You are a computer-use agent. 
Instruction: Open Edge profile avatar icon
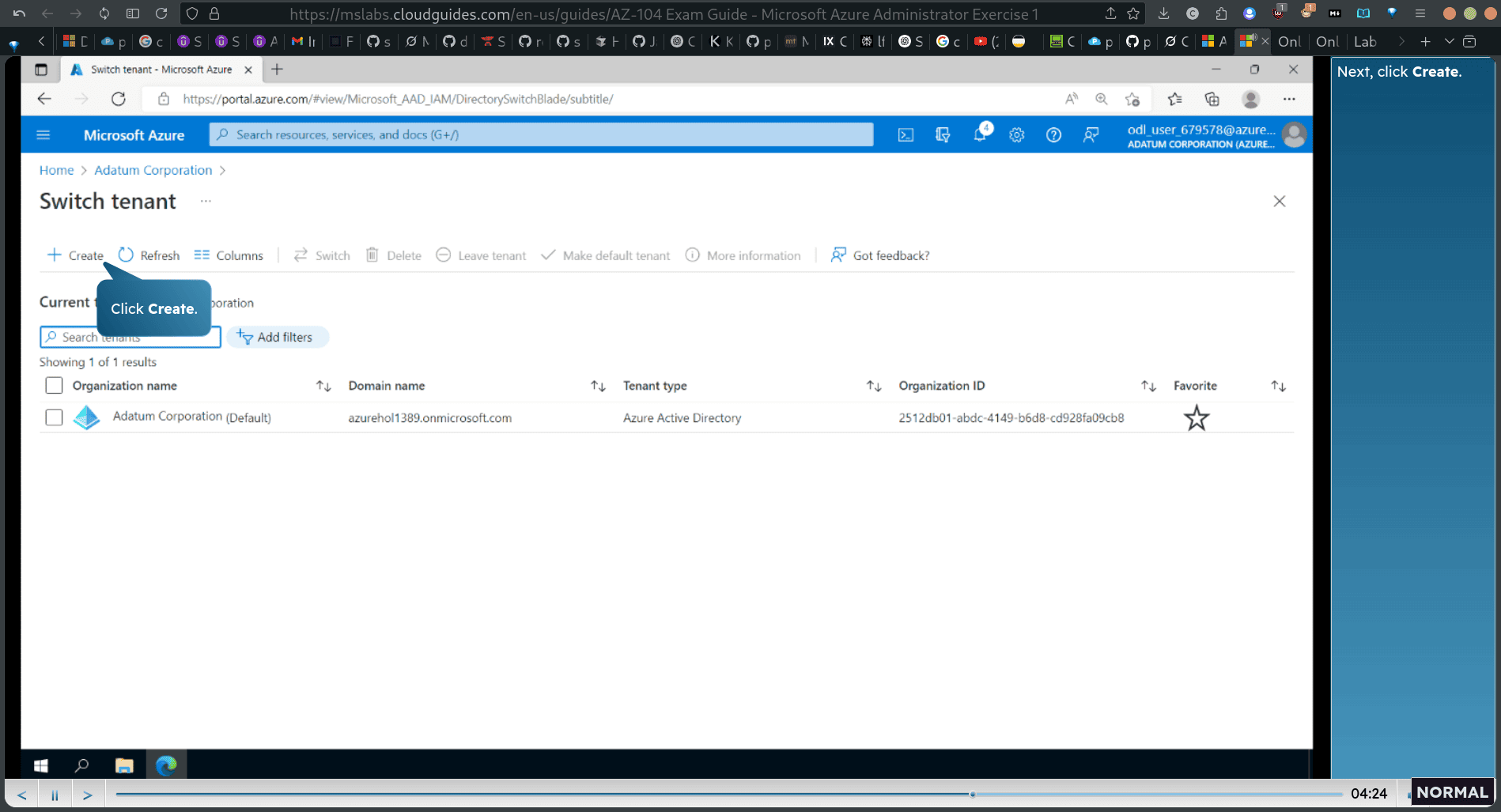[1251, 99]
